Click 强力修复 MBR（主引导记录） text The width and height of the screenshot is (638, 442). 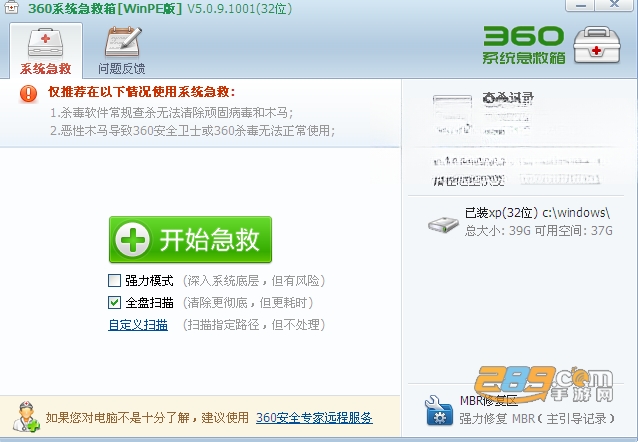(537, 418)
